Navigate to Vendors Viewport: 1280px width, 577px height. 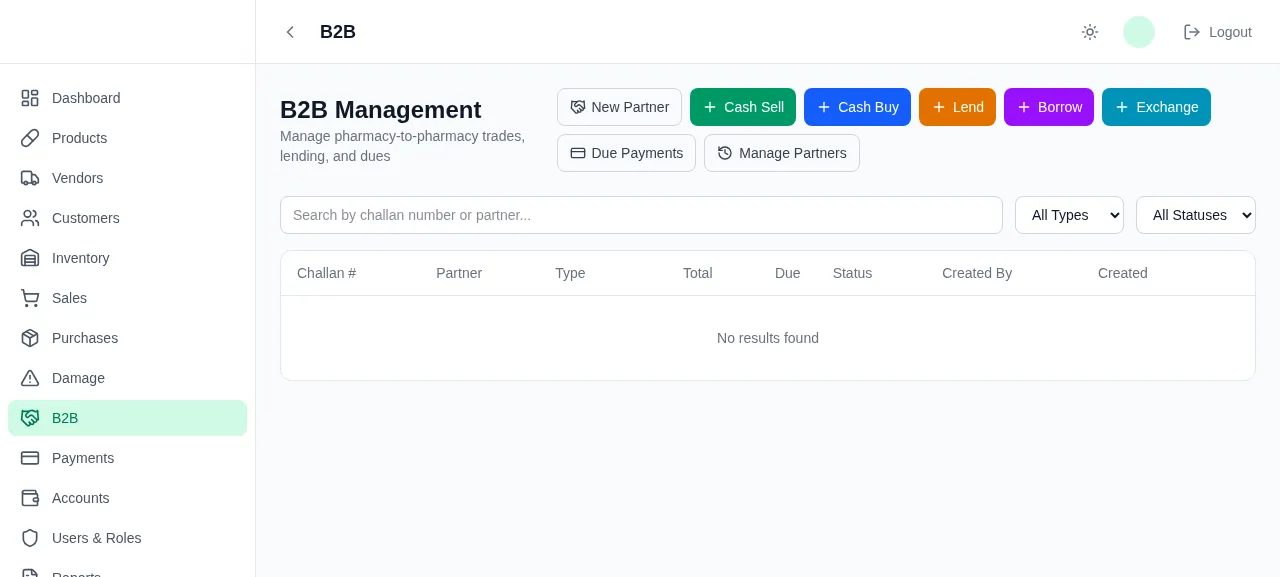(x=127, y=178)
